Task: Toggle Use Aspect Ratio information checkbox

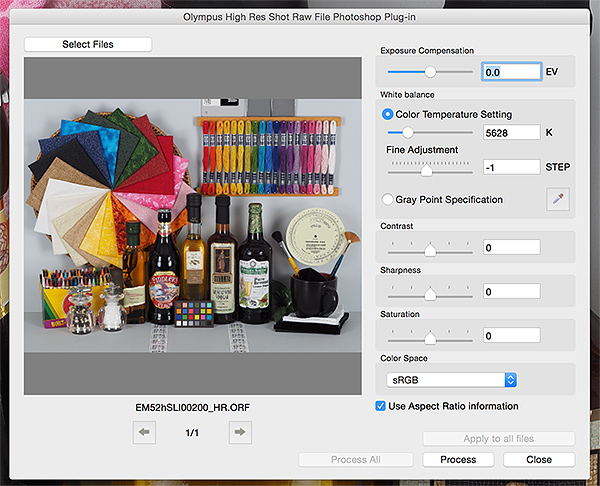Action: [381, 406]
